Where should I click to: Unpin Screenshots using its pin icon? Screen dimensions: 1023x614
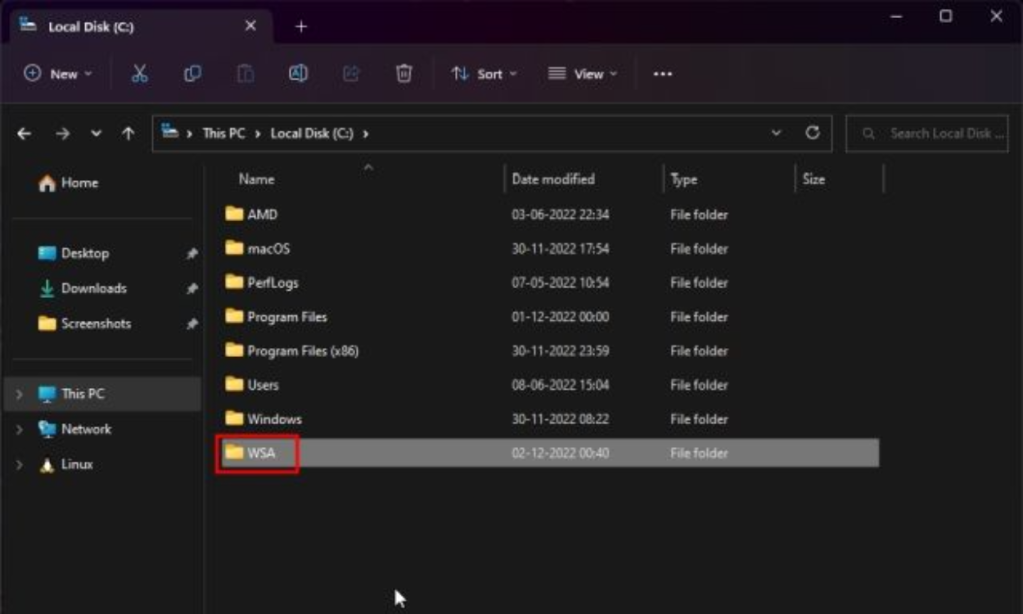point(191,324)
